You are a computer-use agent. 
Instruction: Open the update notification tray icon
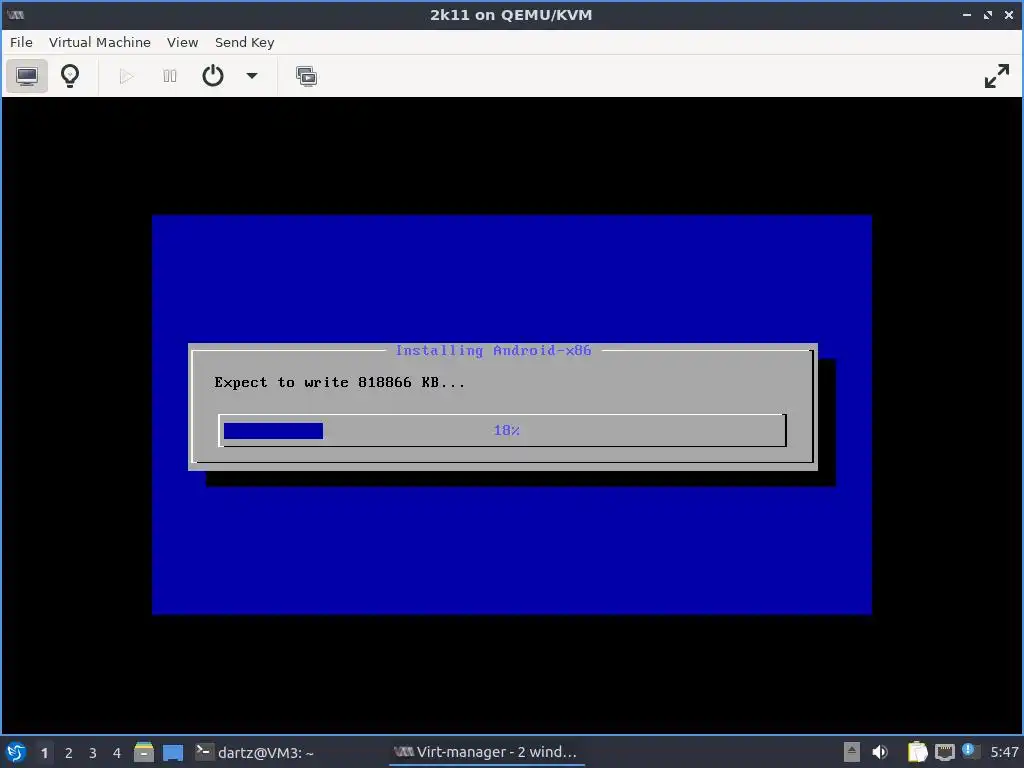click(x=970, y=751)
